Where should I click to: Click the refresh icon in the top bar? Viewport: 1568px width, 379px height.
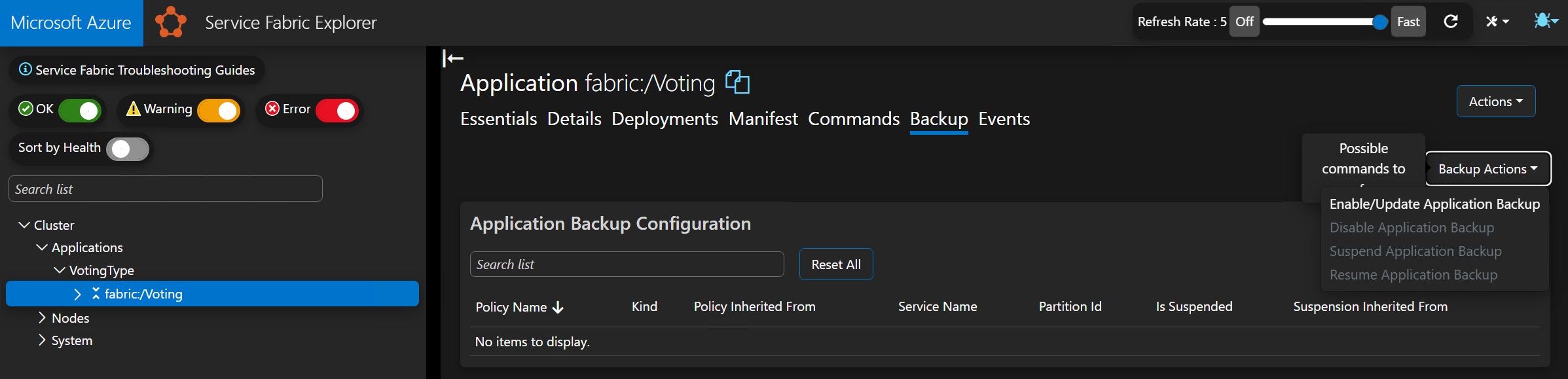[x=1451, y=22]
